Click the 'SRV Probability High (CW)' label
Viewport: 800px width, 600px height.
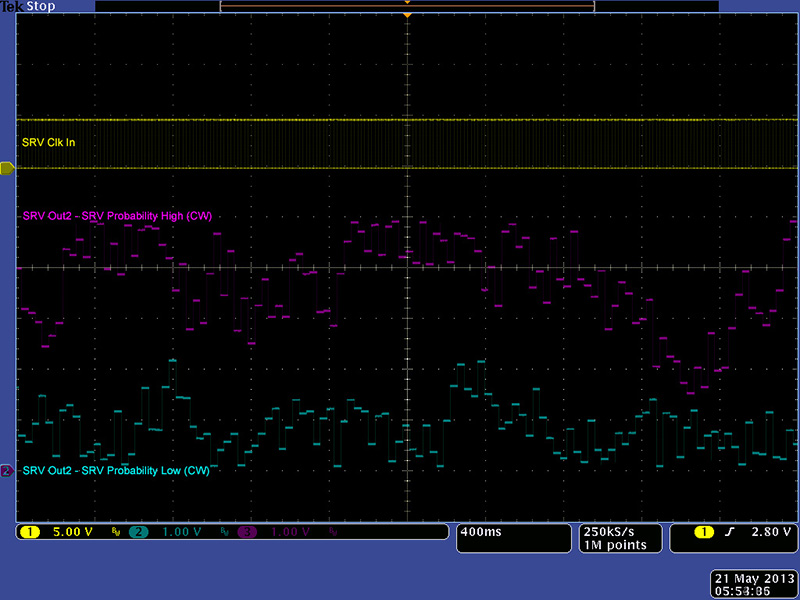116,216
